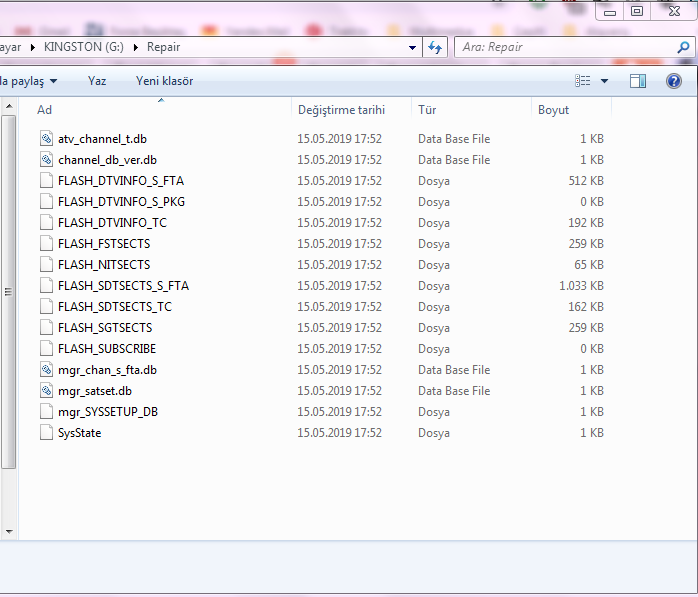This screenshot has height=597, width=698.
Task: Click the mgr_chan_s_fta.db file icon
Action: click(46, 370)
